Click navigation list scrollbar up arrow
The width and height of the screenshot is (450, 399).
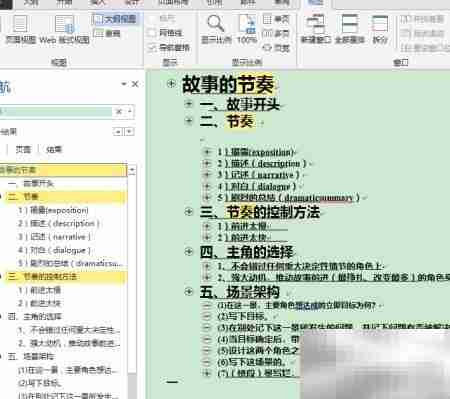[132, 170]
